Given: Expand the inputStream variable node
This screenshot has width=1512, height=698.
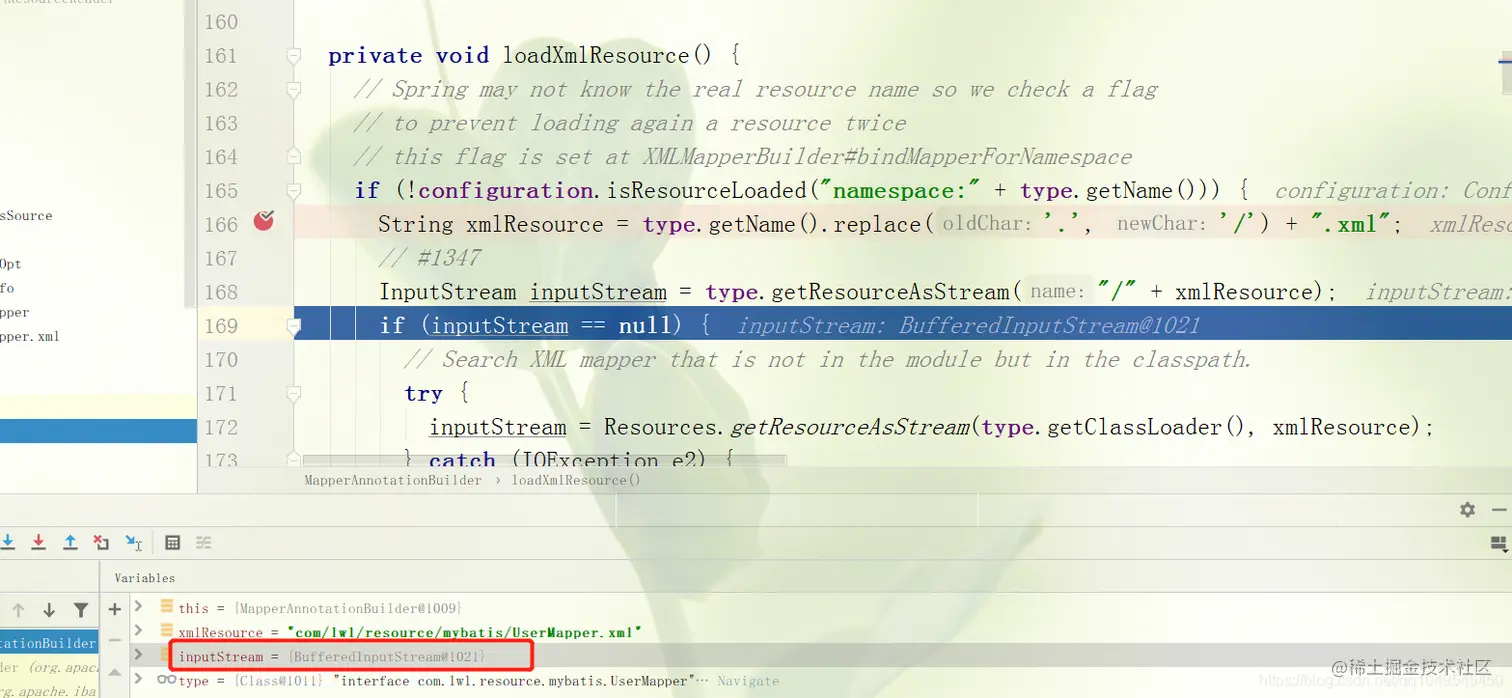Looking at the screenshot, I should 140,656.
